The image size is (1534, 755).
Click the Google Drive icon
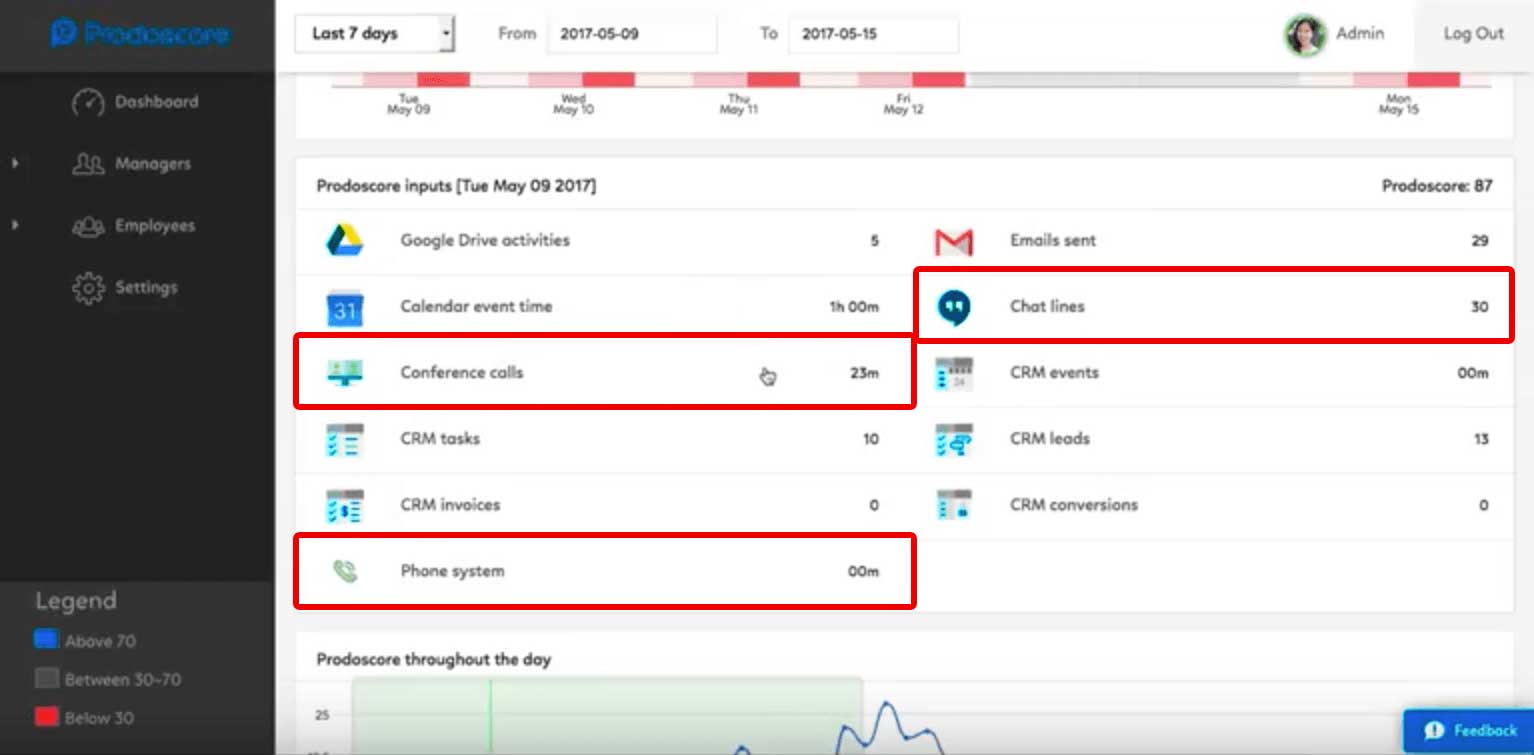(344, 240)
